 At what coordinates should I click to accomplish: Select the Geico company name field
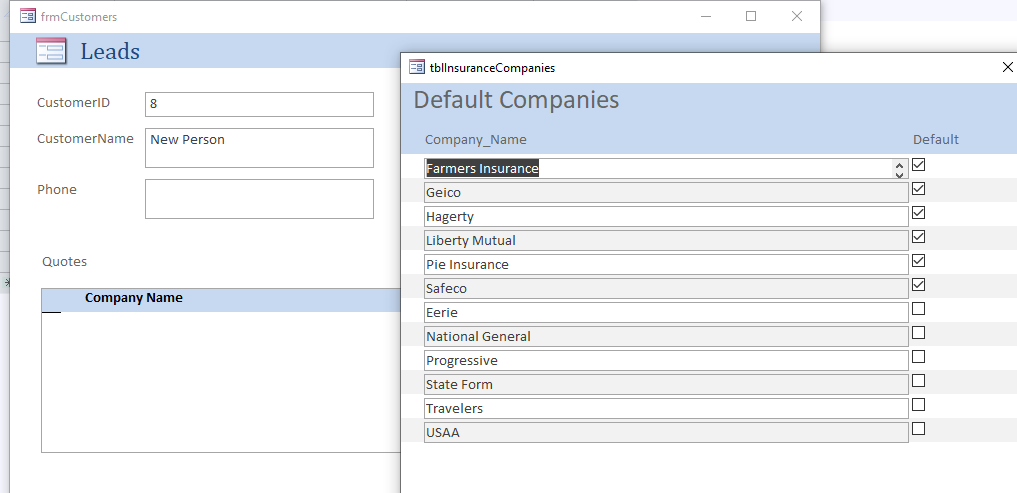pyautogui.click(x=666, y=193)
